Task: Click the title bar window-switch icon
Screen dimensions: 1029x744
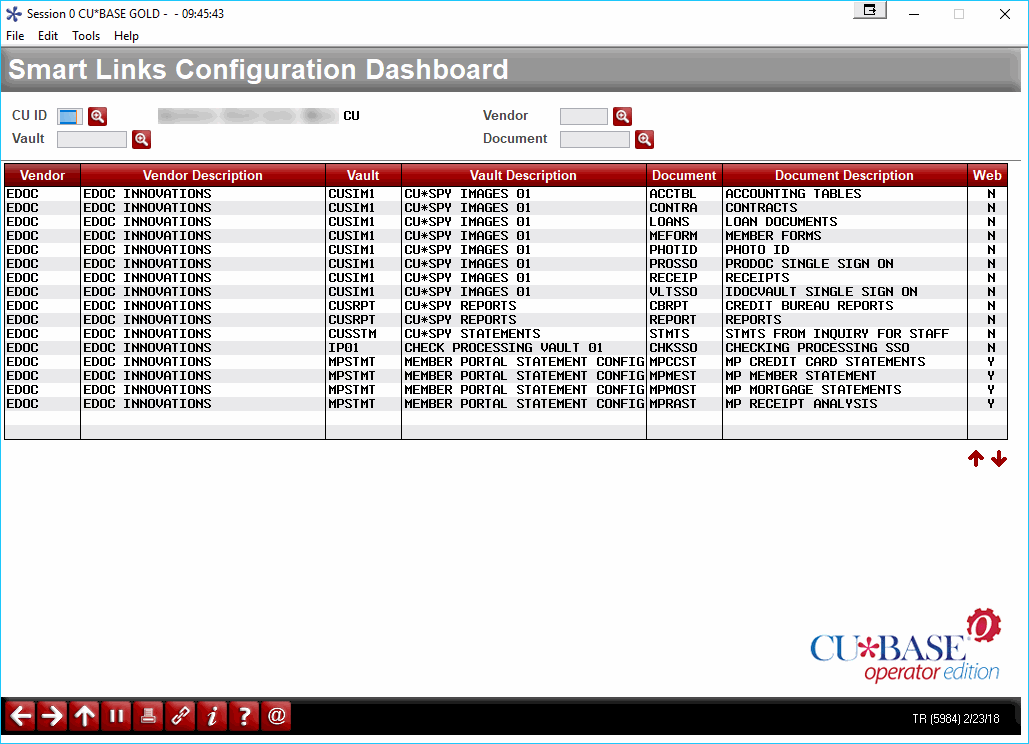Action: click(x=870, y=10)
